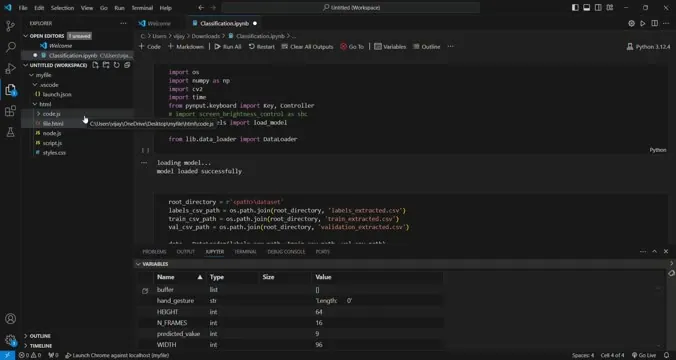Open the remote window status bar icon
The image size is (676, 360).
[x=7, y=355]
